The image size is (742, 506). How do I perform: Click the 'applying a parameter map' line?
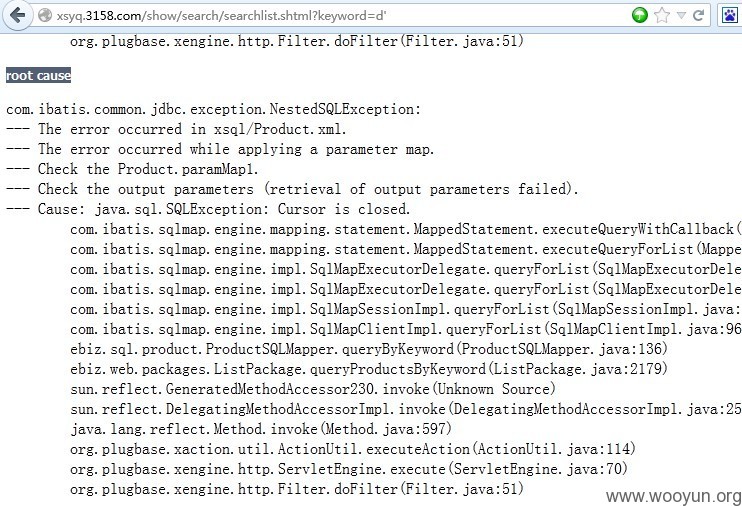pyautogui.click(x=220, y=149)
